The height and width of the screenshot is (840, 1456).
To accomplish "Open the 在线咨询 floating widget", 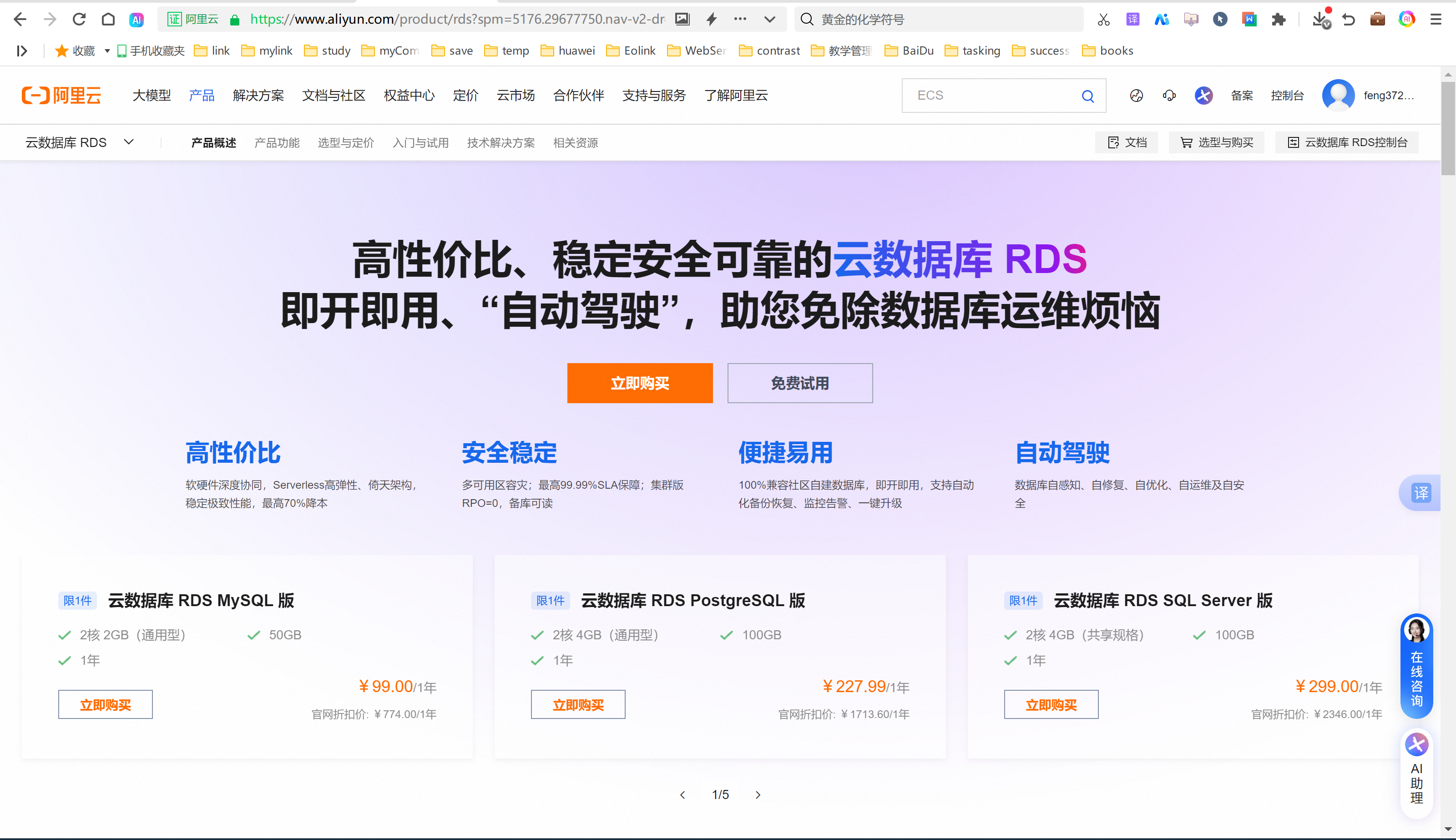I will [x=1417, y=666].
